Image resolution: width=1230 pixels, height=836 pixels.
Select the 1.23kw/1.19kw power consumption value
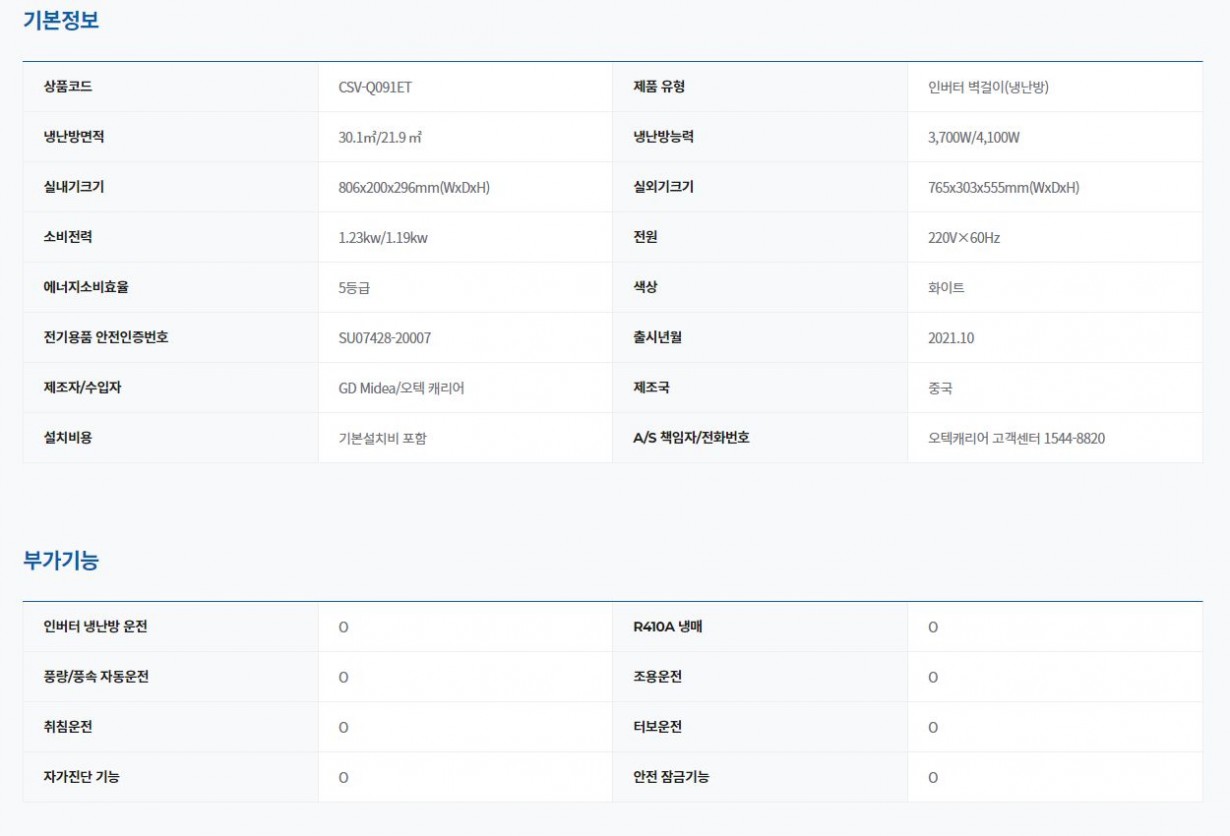383,238
